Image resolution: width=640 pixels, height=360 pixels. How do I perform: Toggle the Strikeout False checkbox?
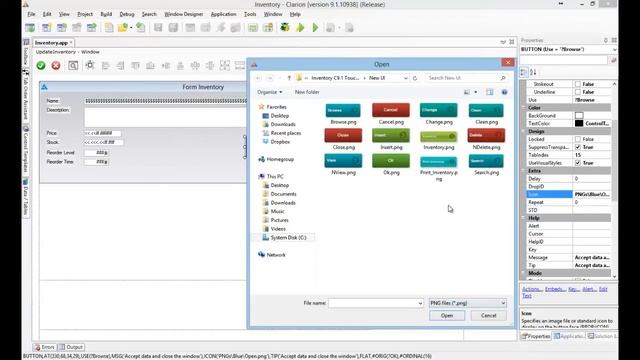(578, 84)
